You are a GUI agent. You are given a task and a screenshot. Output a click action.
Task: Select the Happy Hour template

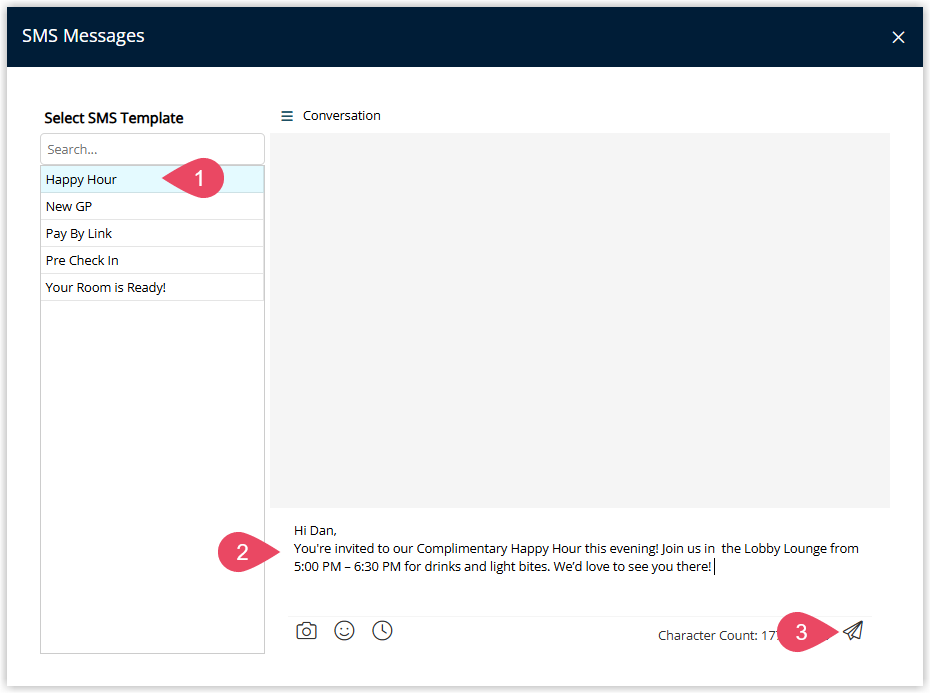153,179
